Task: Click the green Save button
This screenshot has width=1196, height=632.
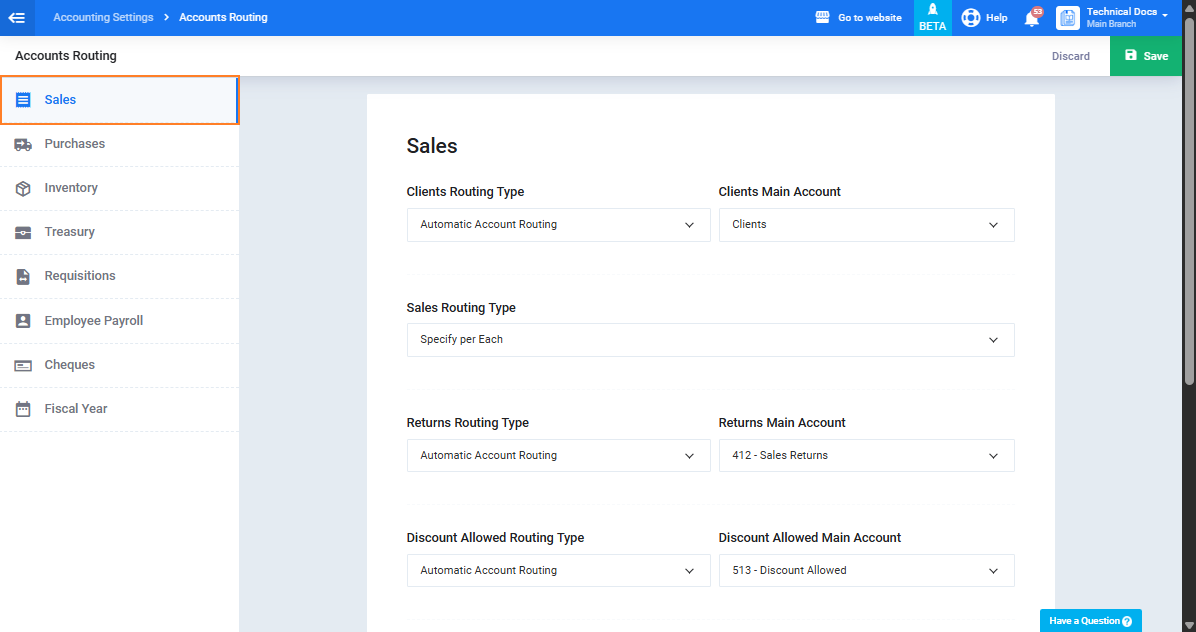Action: click(x=1146, y=56)
